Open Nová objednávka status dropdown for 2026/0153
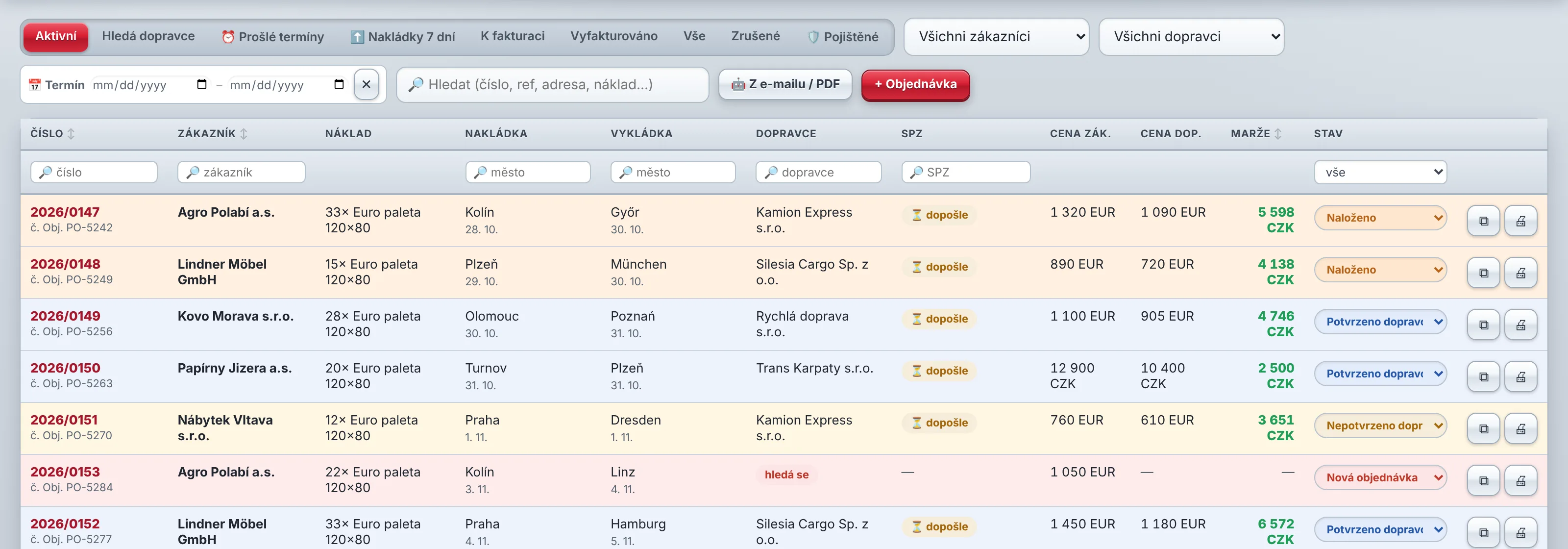 (x=1380, y=477)
